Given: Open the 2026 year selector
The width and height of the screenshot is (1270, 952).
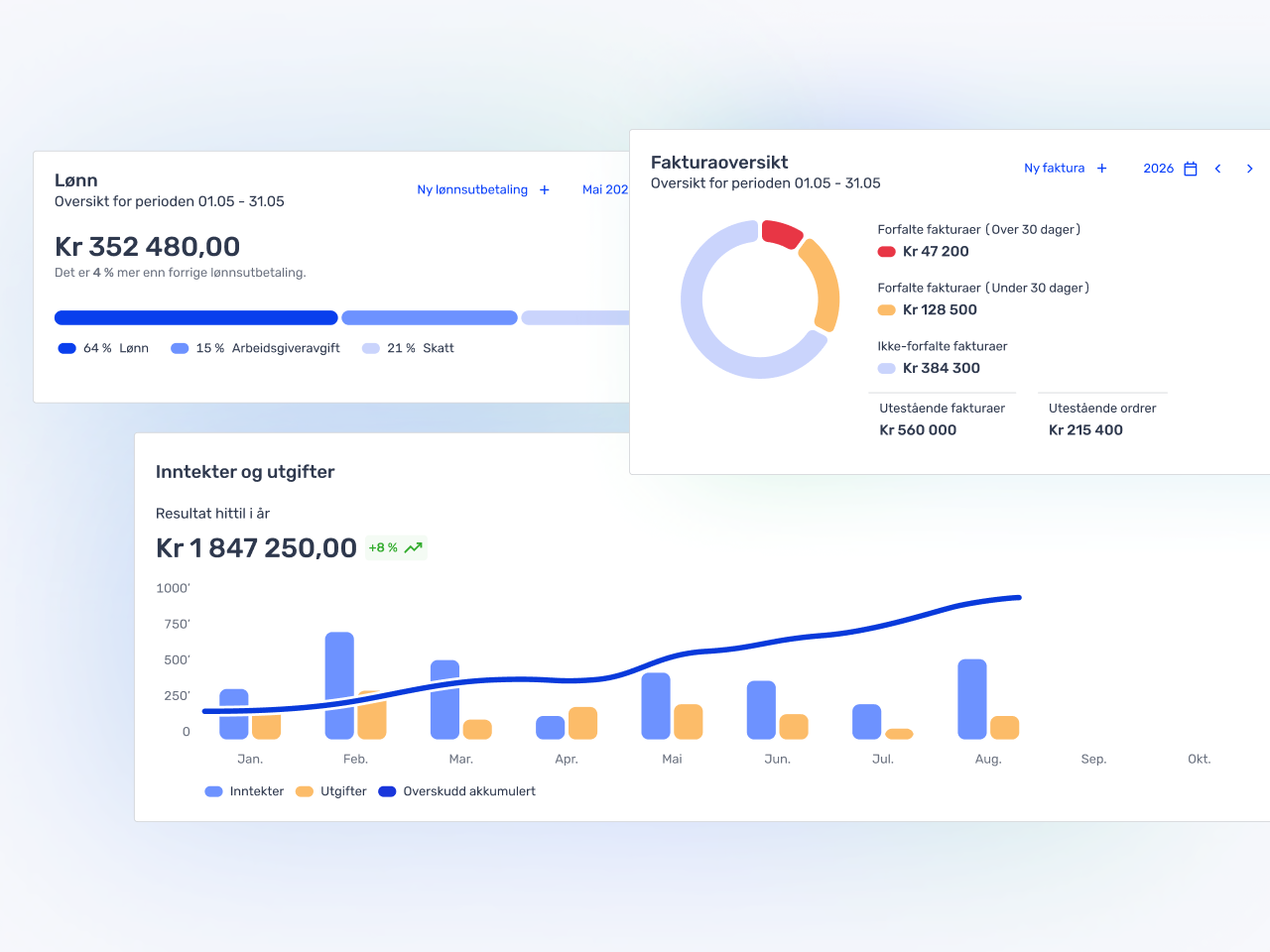Looking at the screenshot, I should [x=1158, y=169].
